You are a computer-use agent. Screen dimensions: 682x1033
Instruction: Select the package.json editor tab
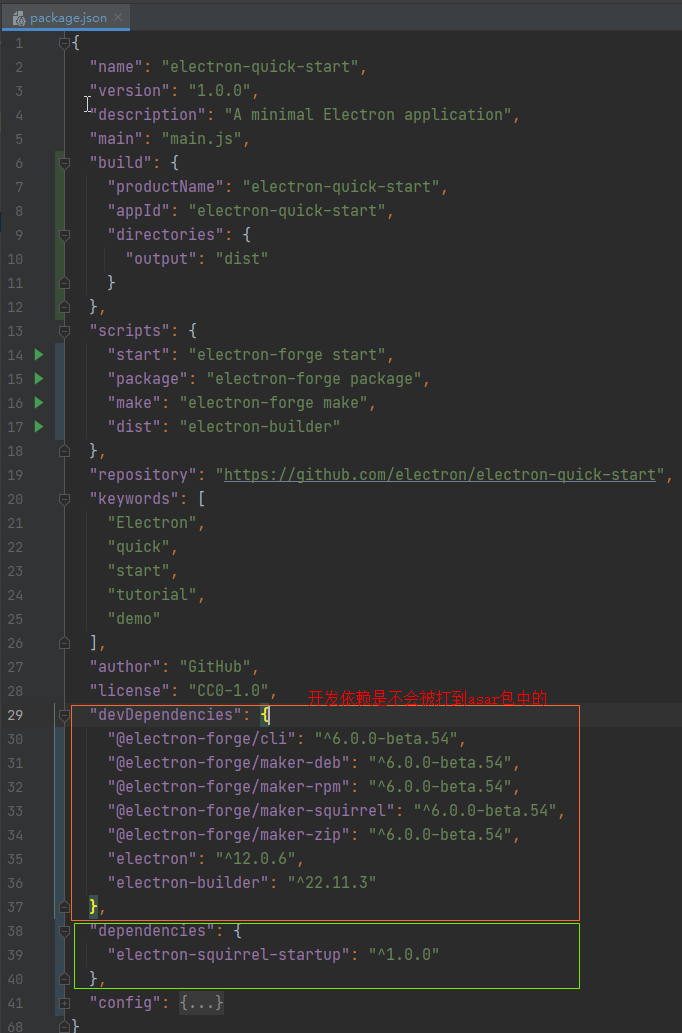click(65, 18)
